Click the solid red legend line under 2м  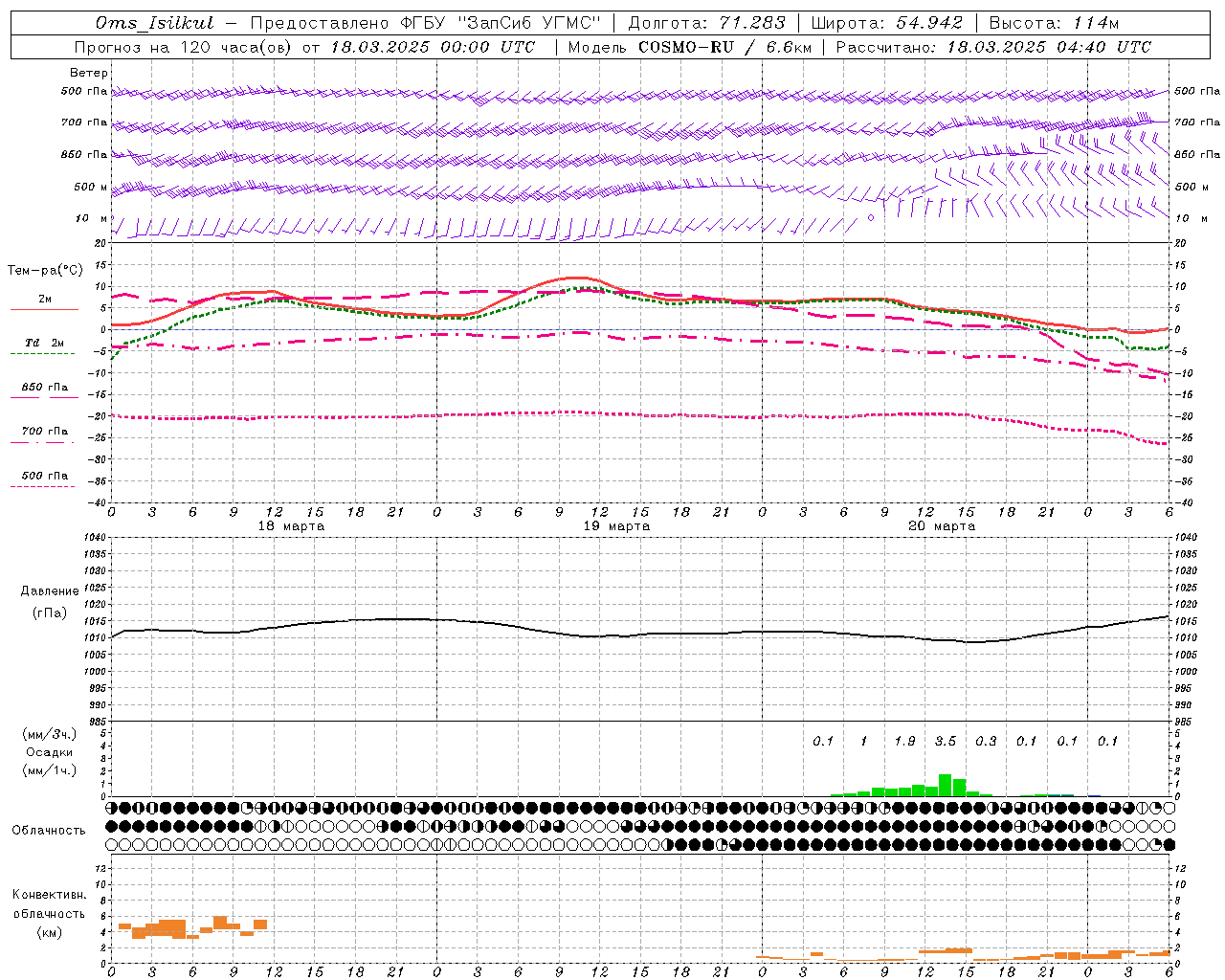(44, 309)
